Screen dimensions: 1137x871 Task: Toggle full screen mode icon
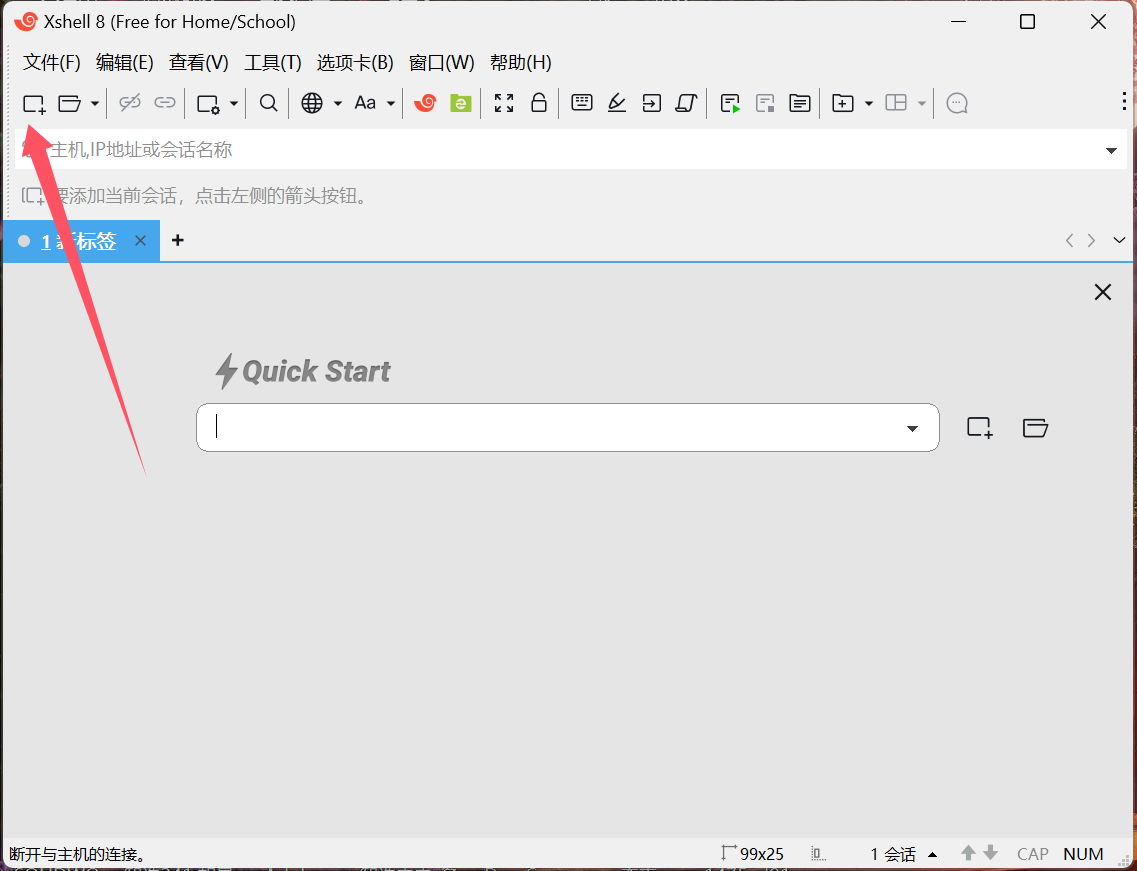tap(504, 103)
